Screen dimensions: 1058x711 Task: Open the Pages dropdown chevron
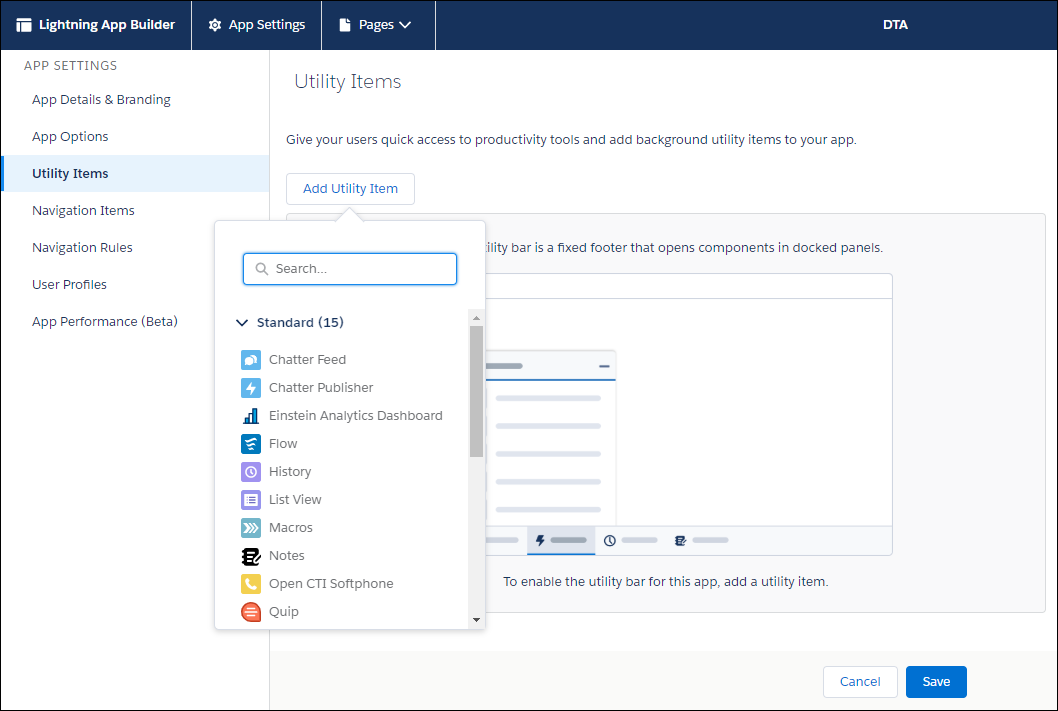[x=405, y=25]
